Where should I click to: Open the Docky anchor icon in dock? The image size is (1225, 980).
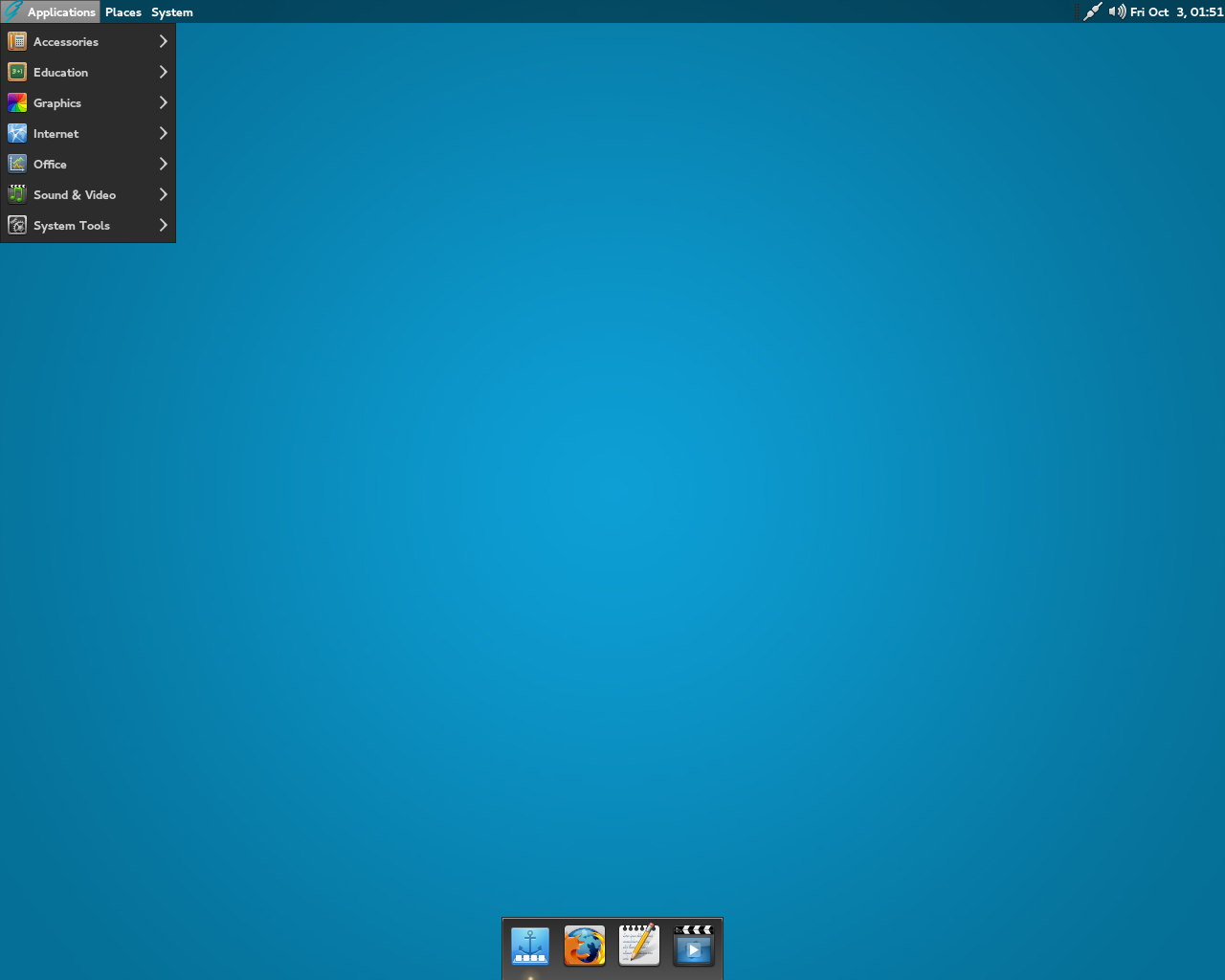click(x=530, y=946)
